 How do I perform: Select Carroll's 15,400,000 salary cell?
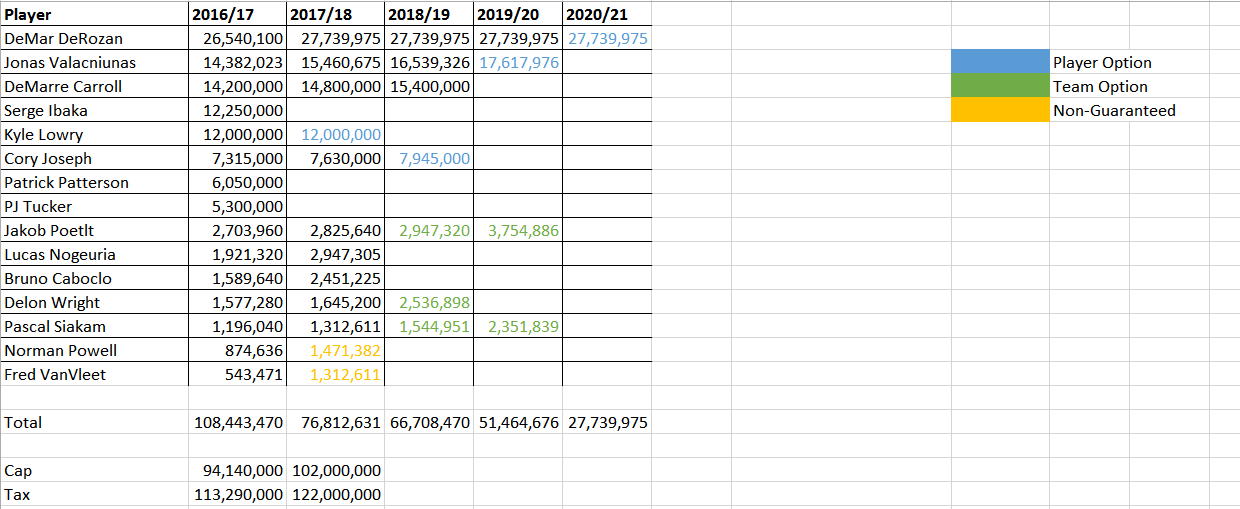click(x=429, y=86)
